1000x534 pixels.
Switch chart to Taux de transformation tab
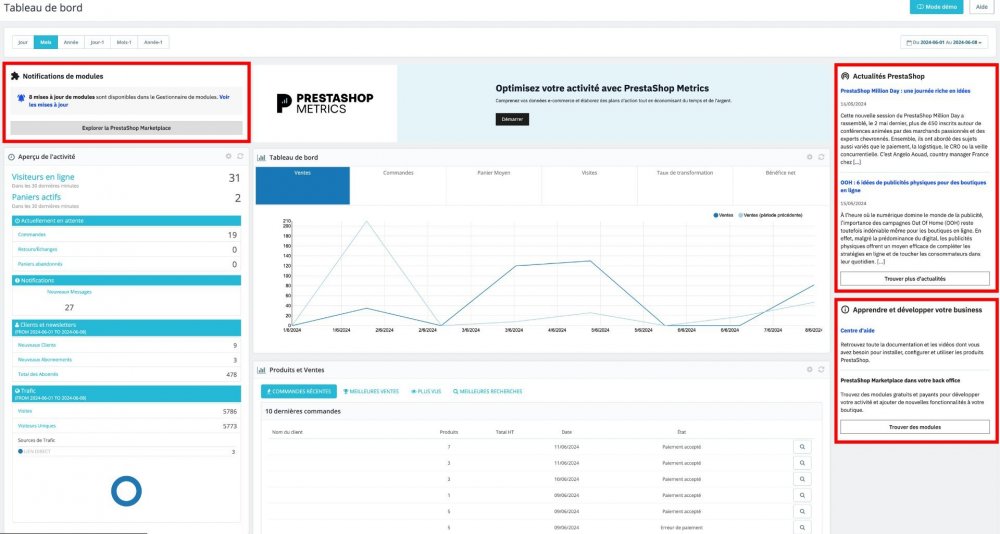pos(685,186)
